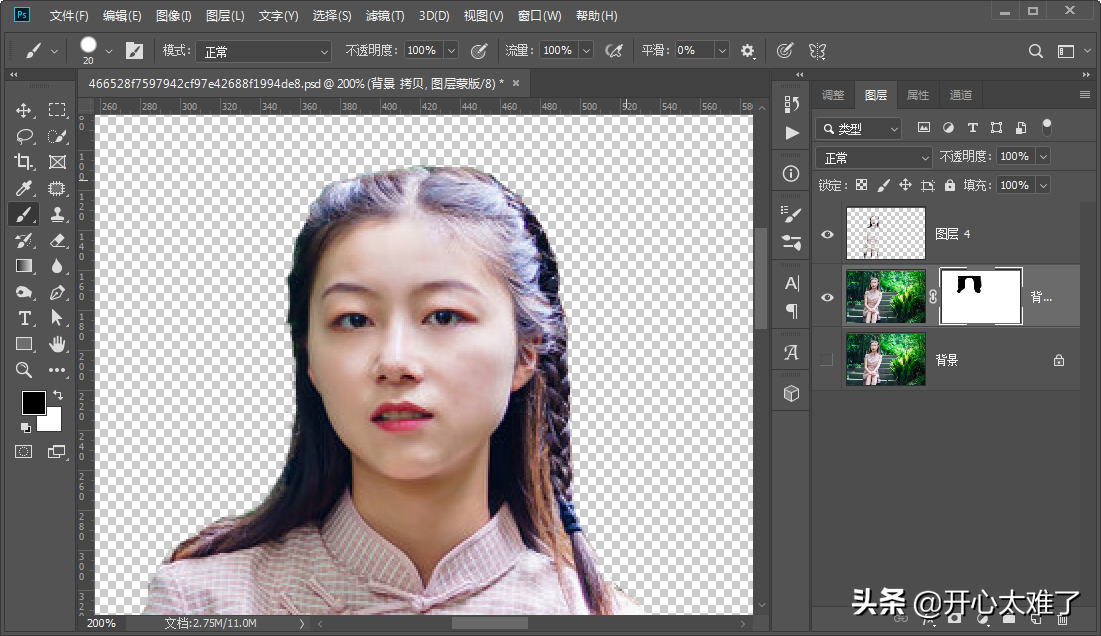Select the Hand tool
Image resolution: width=1101 pixels, height=636 pixels.
(57, 344)
